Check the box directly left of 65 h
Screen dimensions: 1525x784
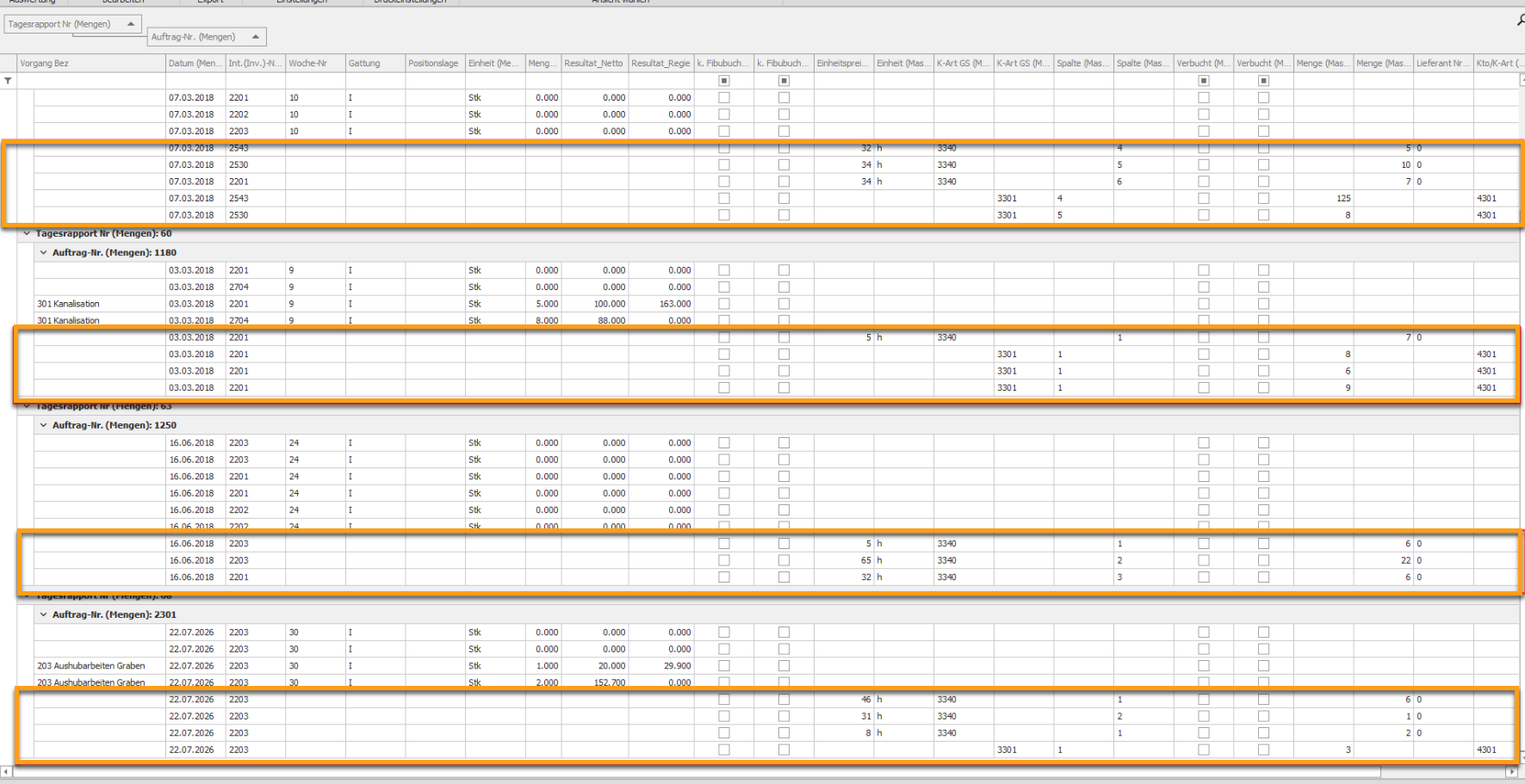784,560
